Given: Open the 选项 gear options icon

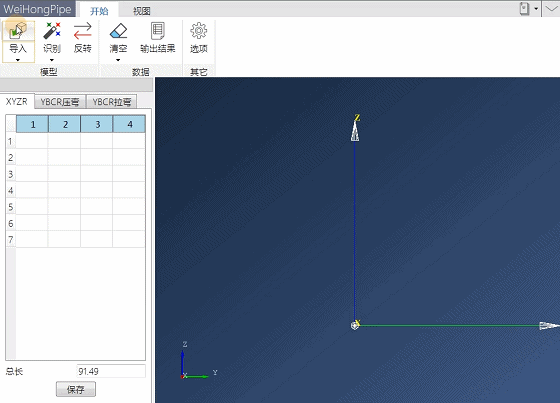Looking at the screenshot, I should point(199,31).
